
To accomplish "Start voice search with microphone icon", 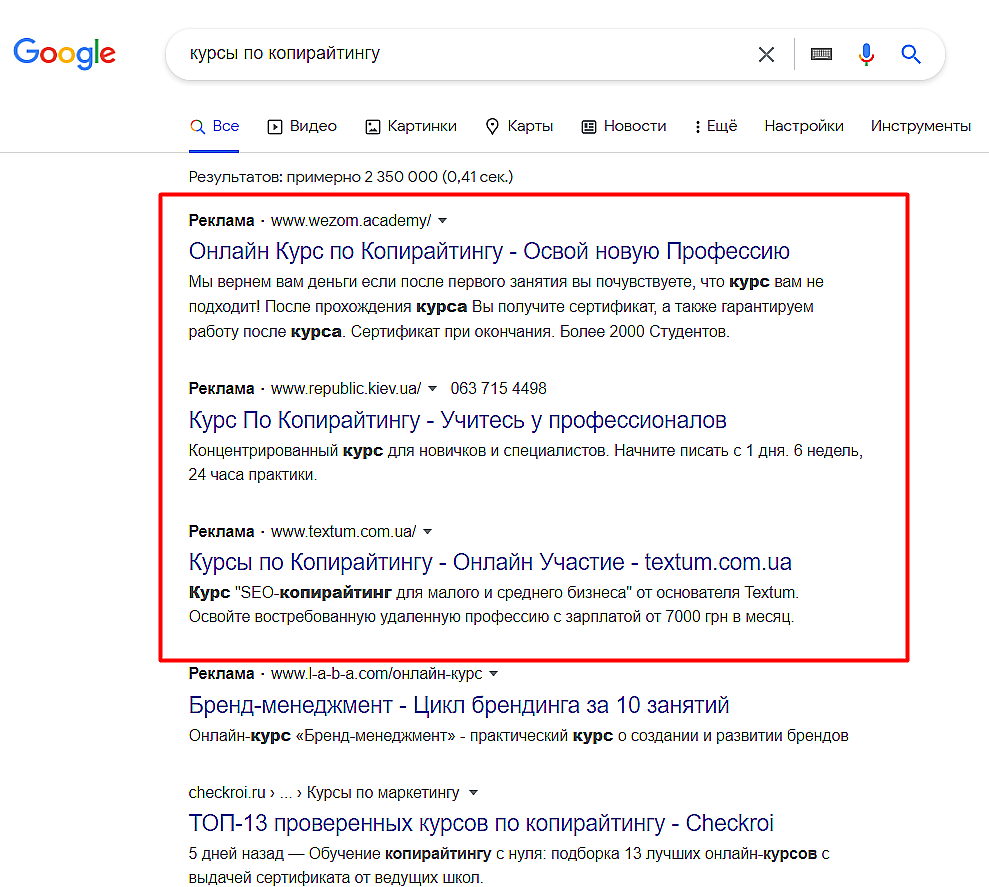I will coord(867,54).
